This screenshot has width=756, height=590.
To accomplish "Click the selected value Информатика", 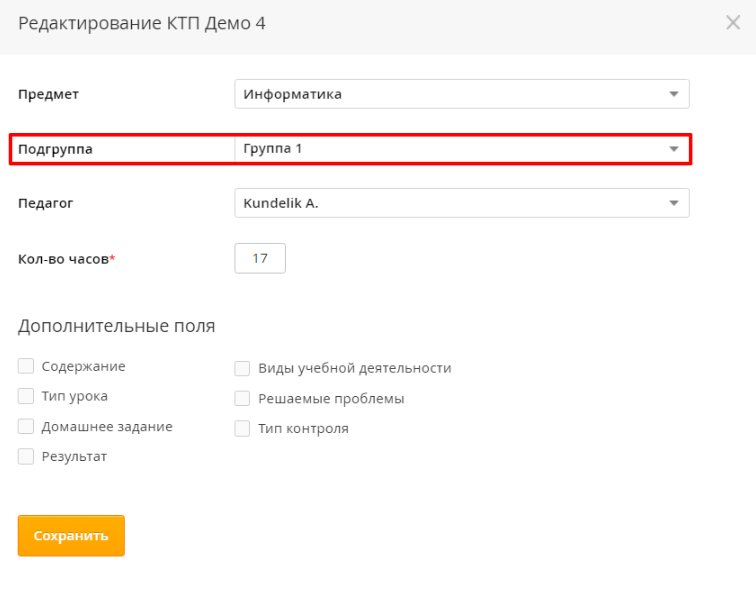I will click(293, 94).
